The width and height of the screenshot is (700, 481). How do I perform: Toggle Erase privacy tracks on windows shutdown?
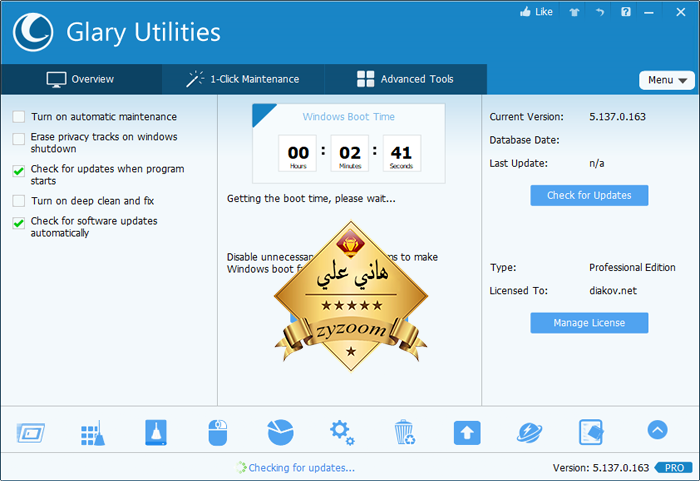19,138
